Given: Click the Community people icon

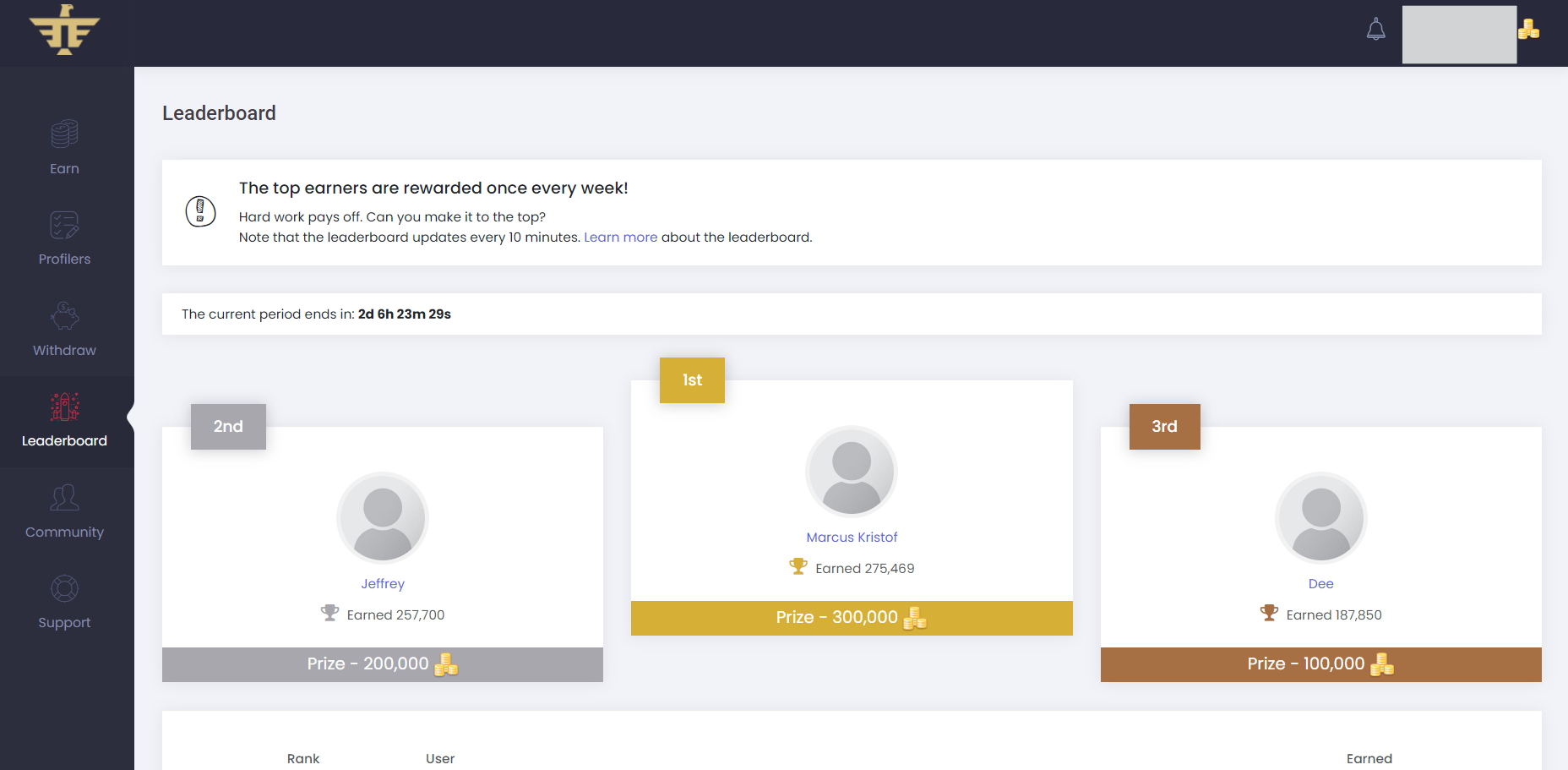Looking at the screenshot, I should coord(64,498).
